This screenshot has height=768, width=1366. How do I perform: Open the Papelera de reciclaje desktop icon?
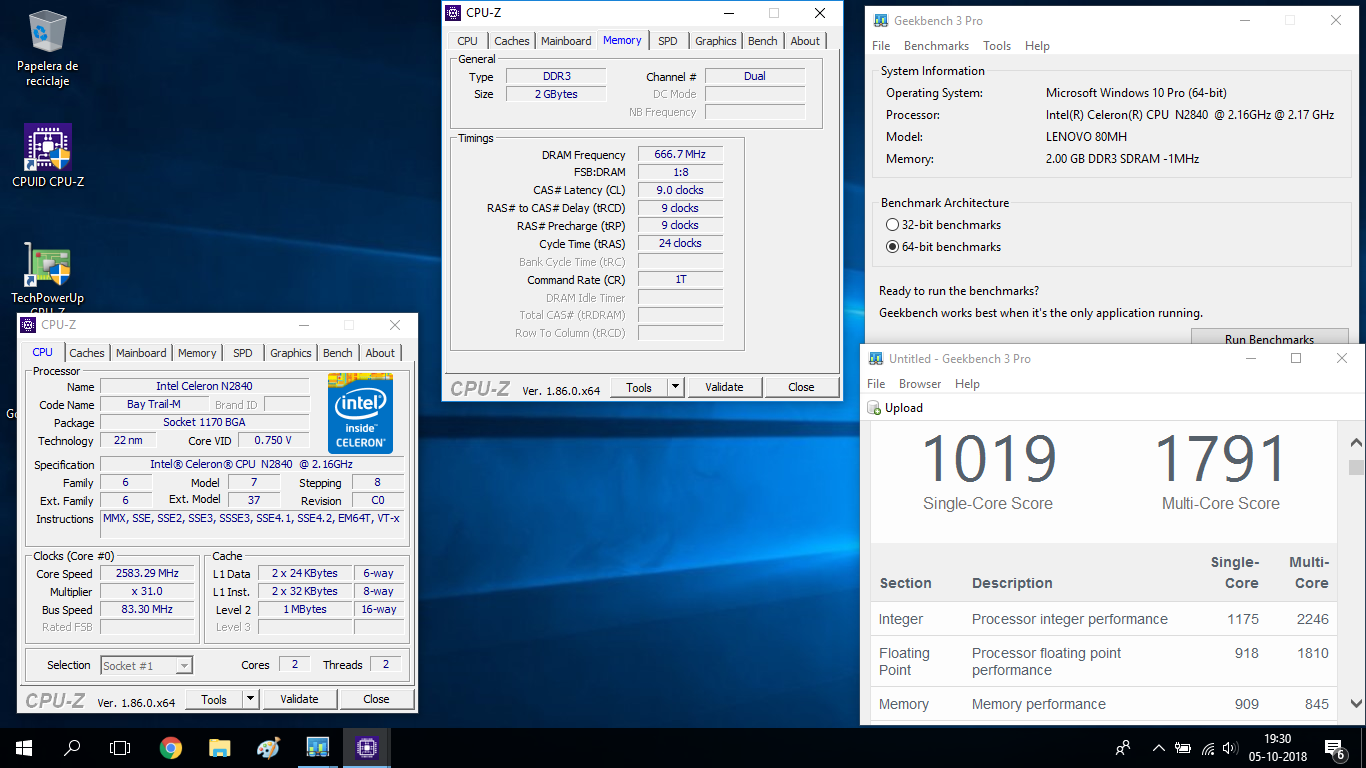[x=47, y=48]
